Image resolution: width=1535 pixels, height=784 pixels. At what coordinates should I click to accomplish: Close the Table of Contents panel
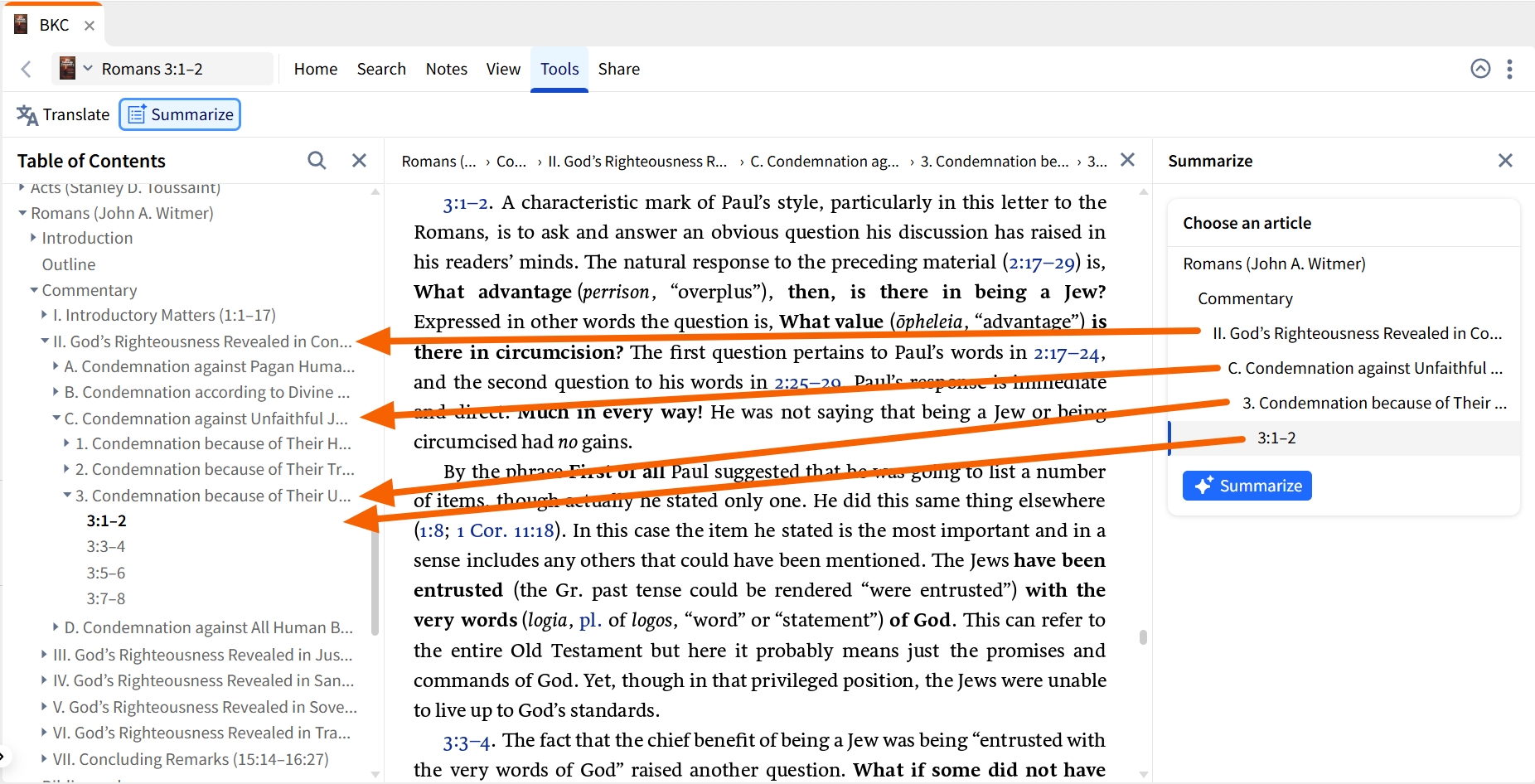click(x=359, y=160)
